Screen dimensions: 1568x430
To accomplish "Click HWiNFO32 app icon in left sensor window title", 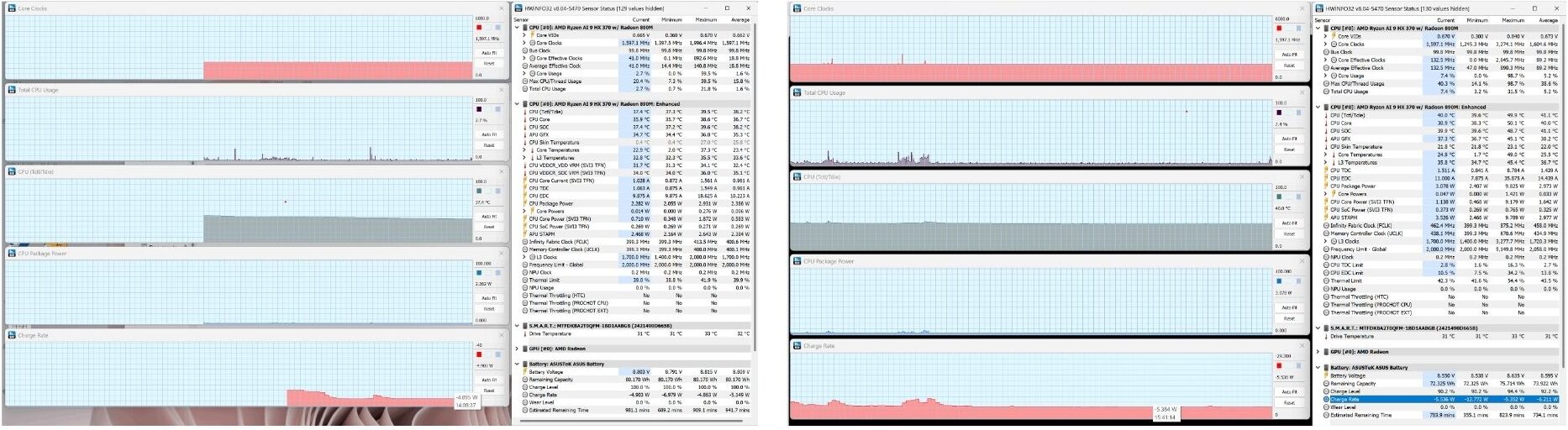I will 519,8.
